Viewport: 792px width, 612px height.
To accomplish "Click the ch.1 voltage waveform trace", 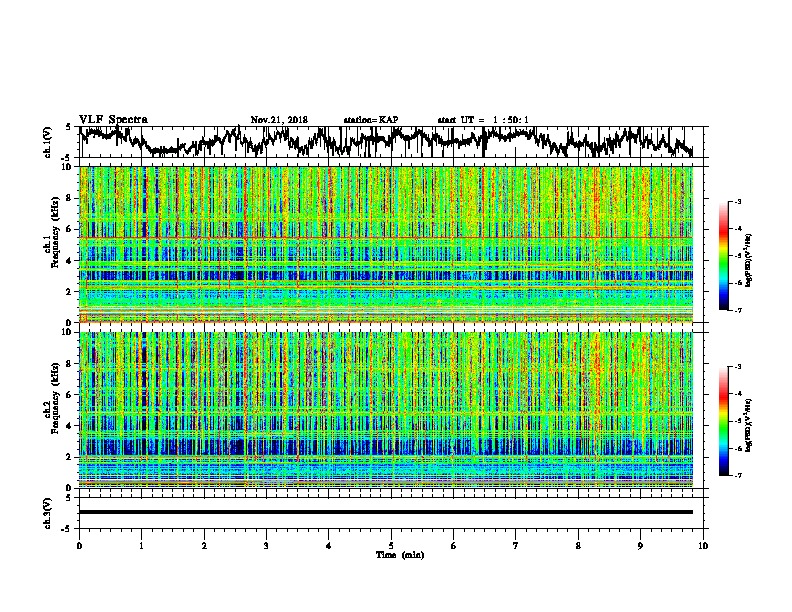I will [386, 140].
